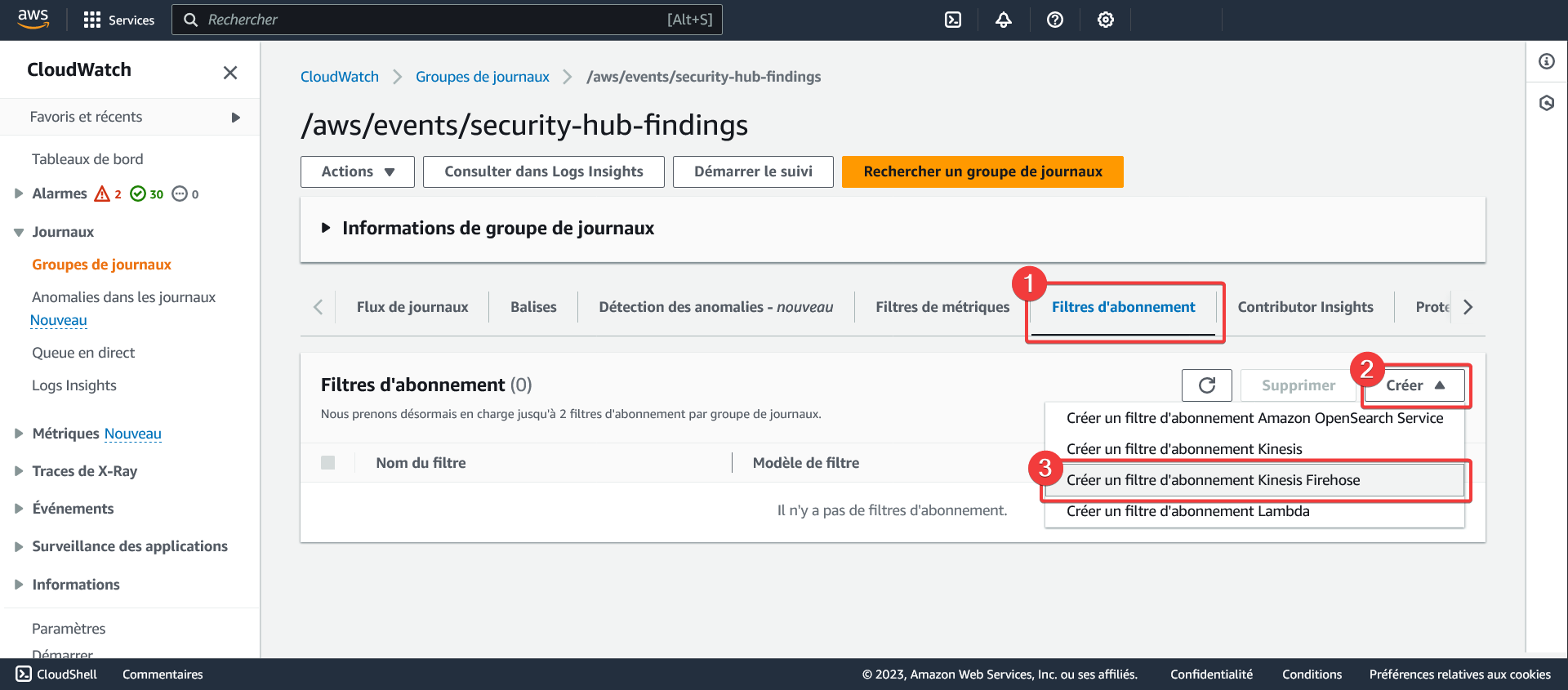Expand the Événements section
This screenshot has width=1568, height=690.
(x=19, y=509)
